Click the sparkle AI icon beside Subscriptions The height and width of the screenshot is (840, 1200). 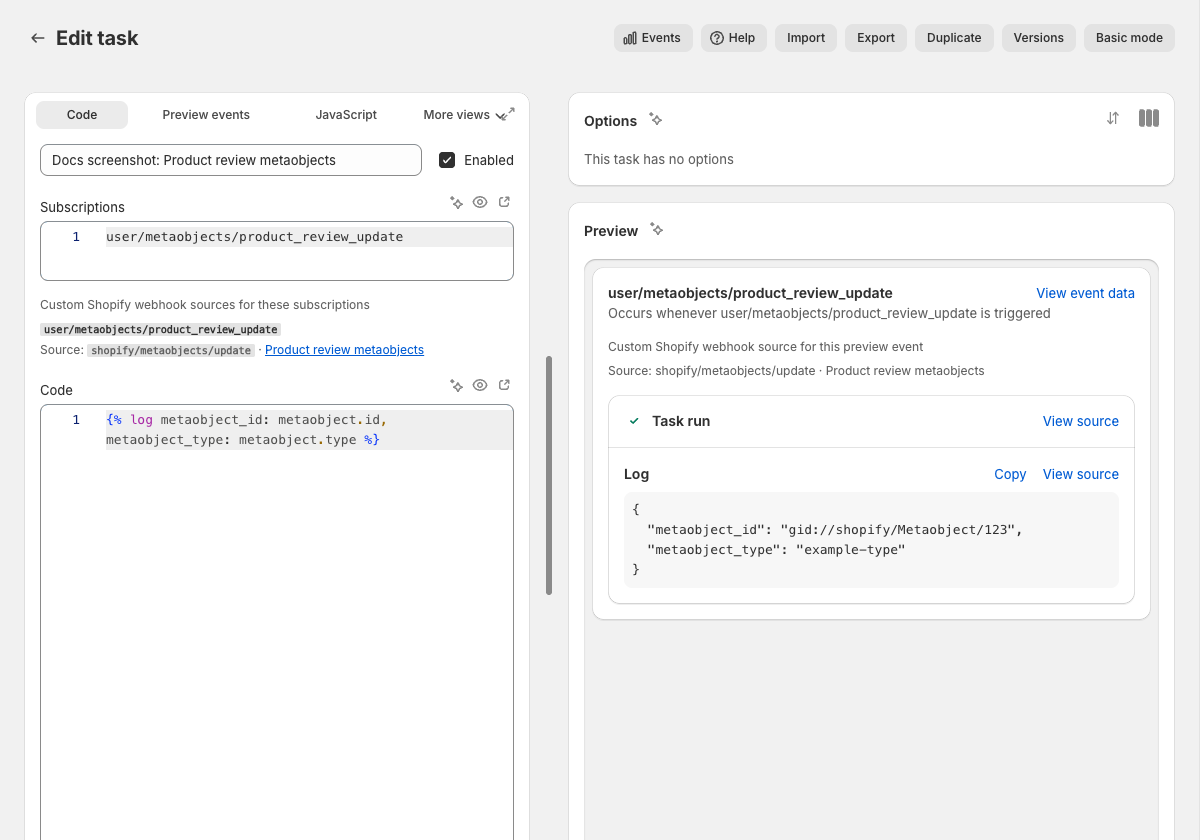click(x=456, y=202)
